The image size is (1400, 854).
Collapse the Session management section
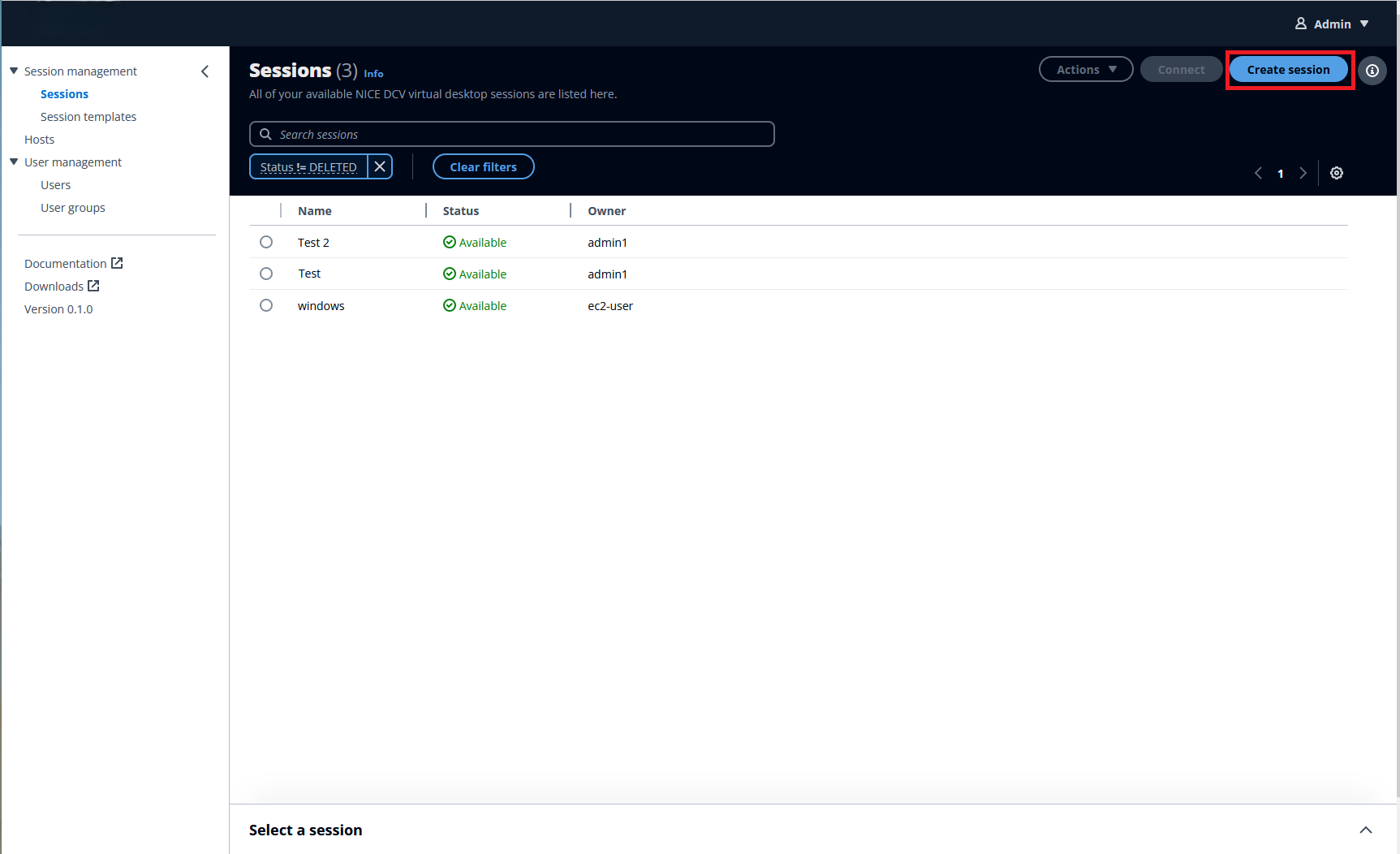tap(14, 71)
